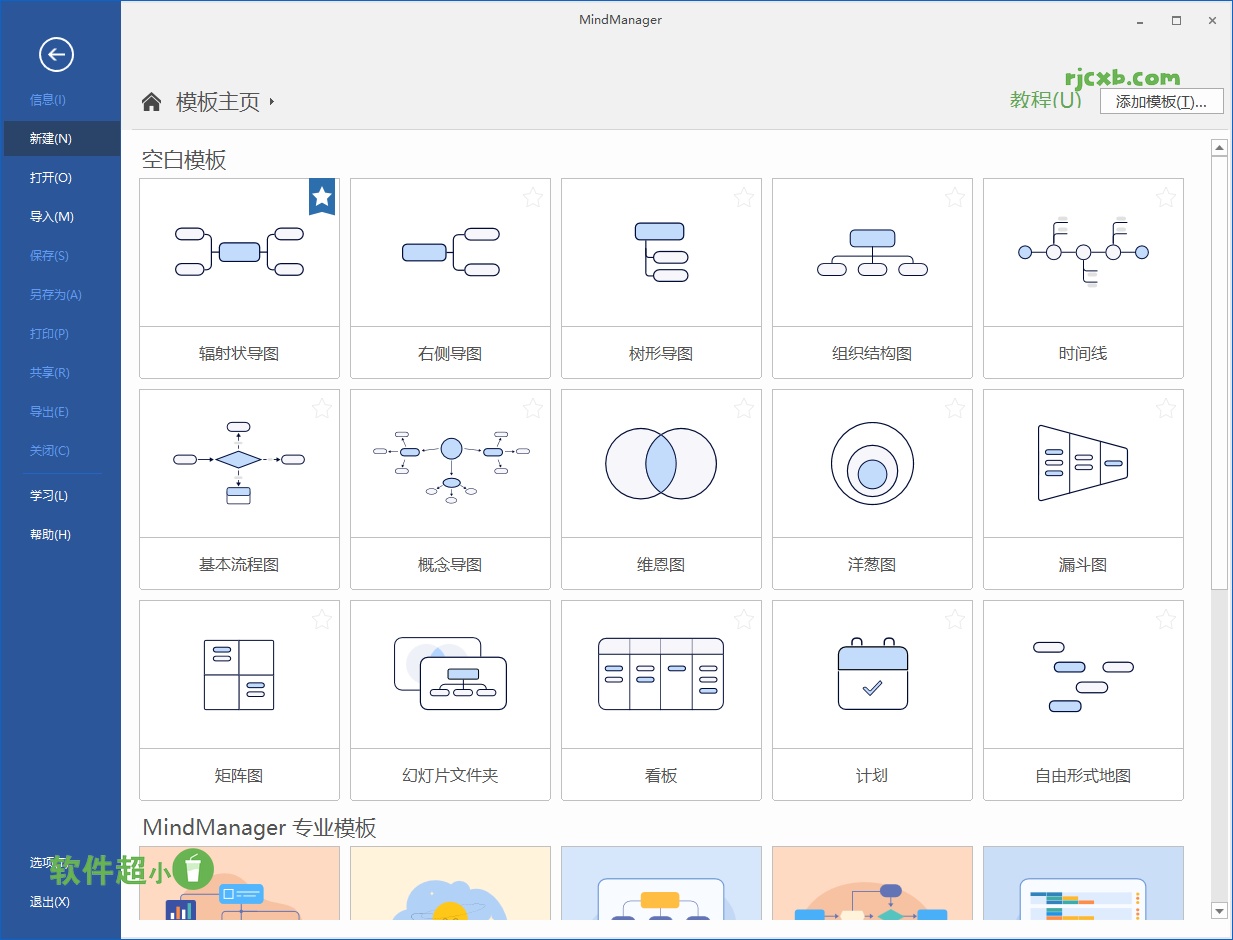1233x940 pixels.
Task: Expand the 模板主页 breadcrumb arrow
Action: pyautogui.click(x=272, y=101)
